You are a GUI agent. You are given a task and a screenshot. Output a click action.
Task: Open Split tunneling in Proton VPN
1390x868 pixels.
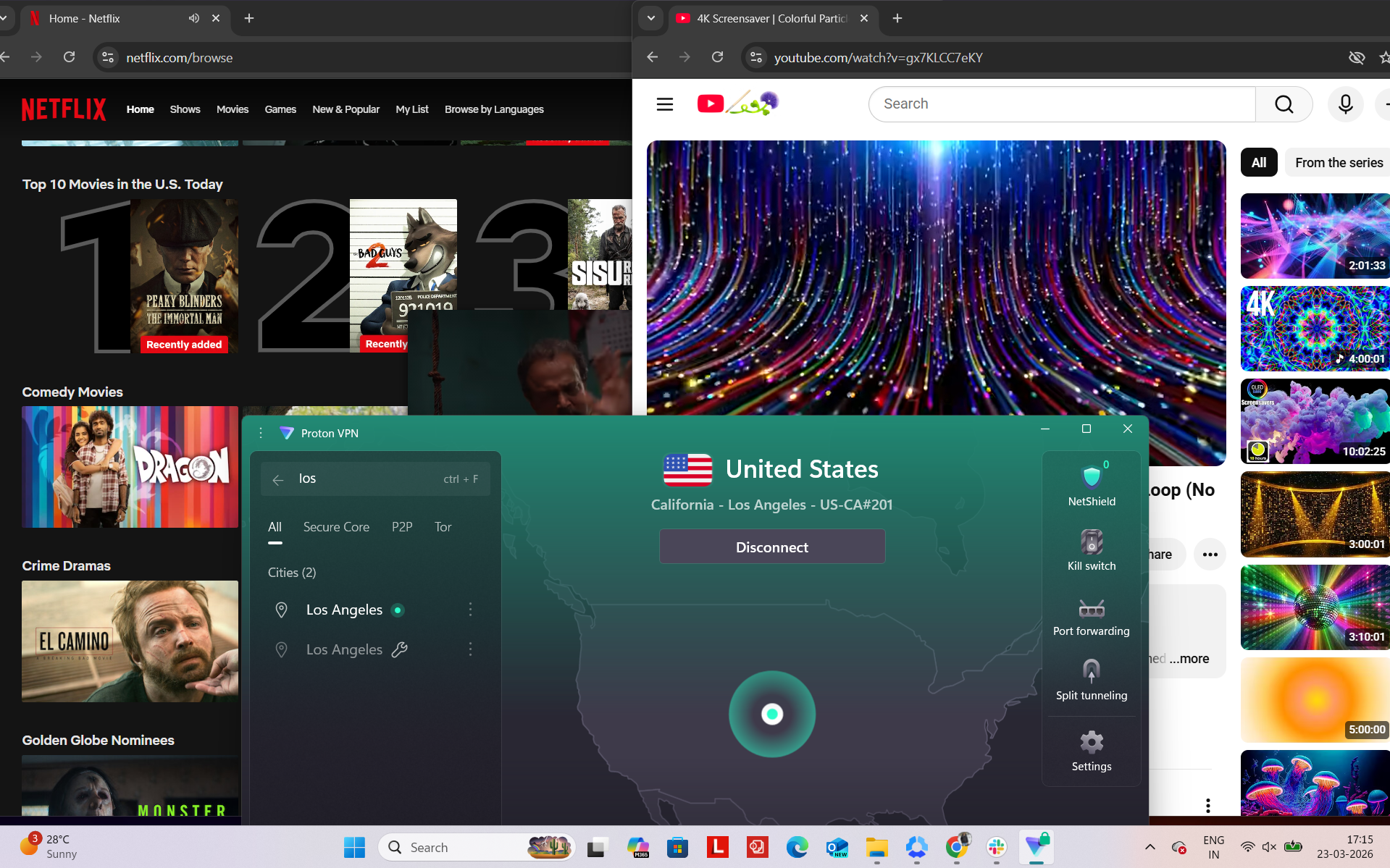pyautogui.click(x=1091, y=681)
